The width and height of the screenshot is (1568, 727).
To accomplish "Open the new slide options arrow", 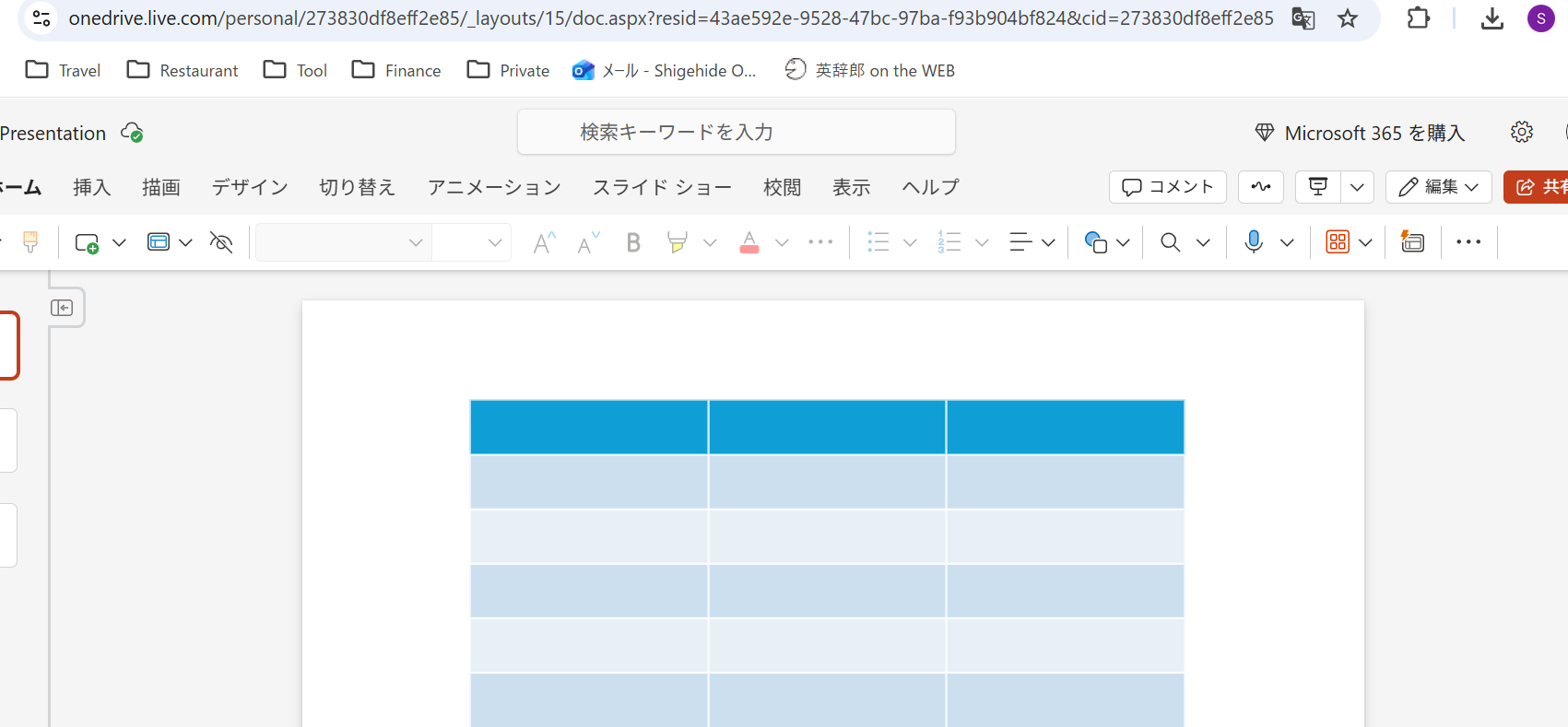I will (x=119, y=242).
